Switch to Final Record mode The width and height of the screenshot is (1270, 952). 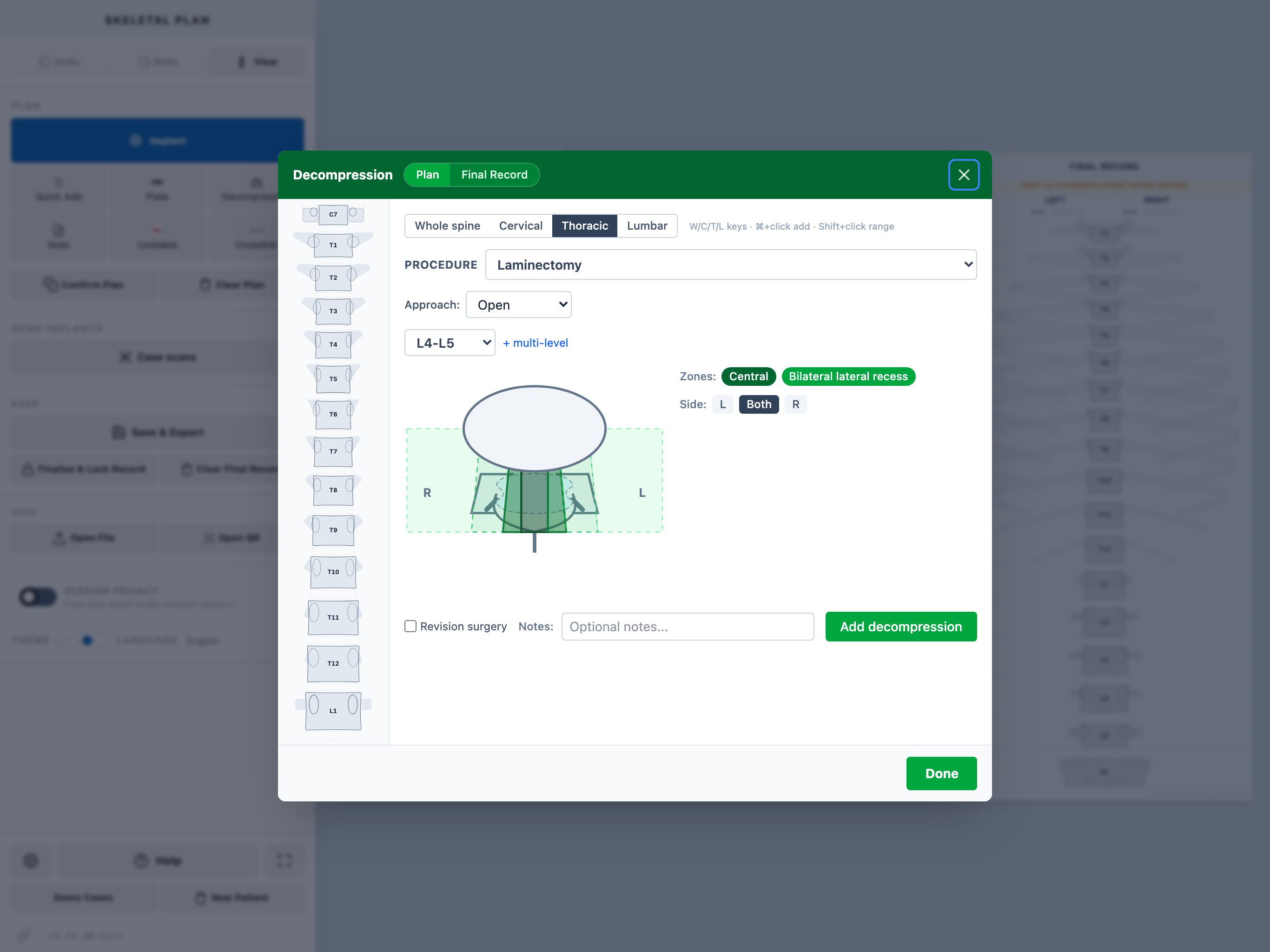pos(494,175)
